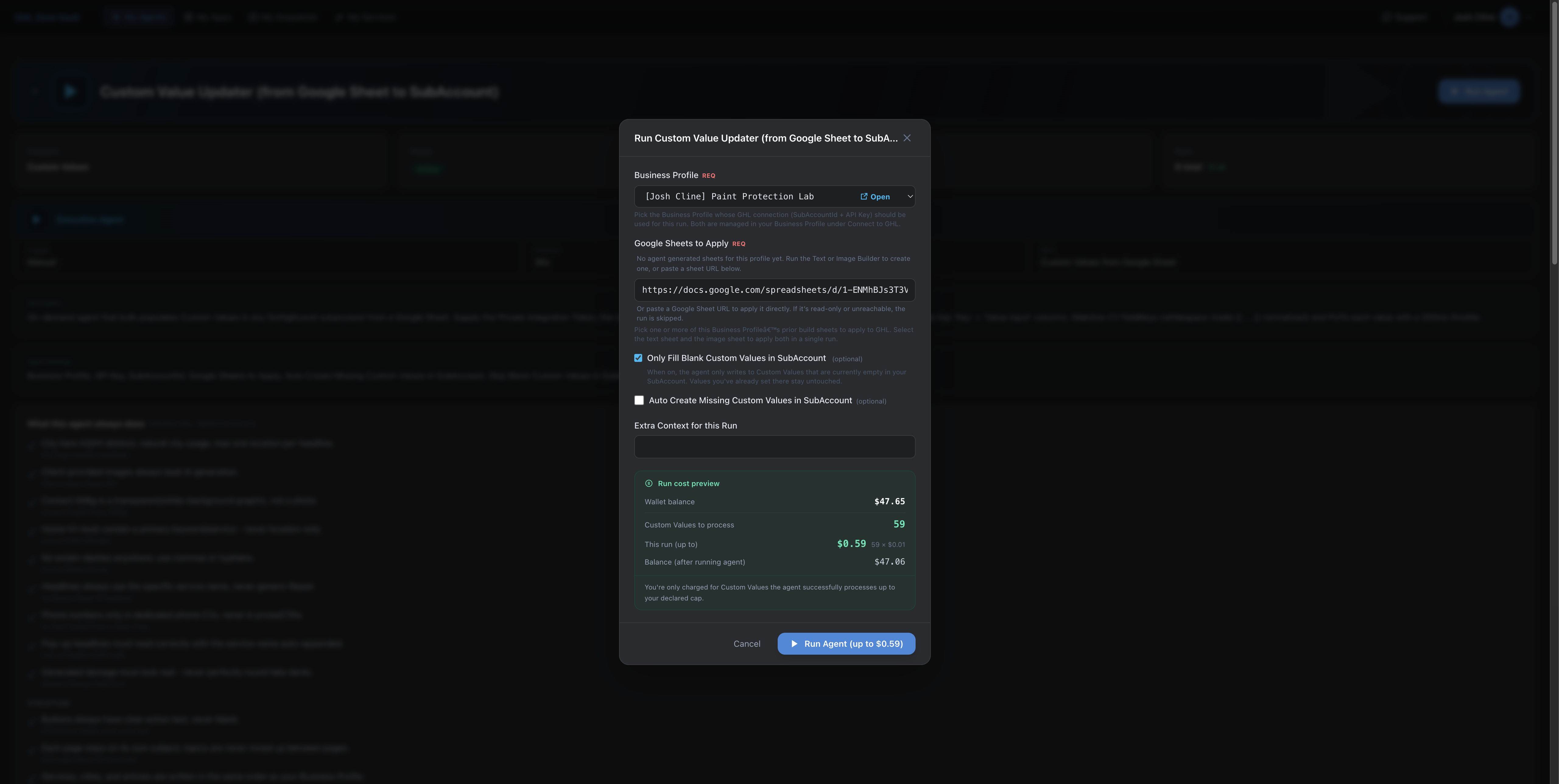Click the 'This run (up to)' label
Image resolution: width=1559 pixels, height=784 pixels.
click(x=671, y=544)
